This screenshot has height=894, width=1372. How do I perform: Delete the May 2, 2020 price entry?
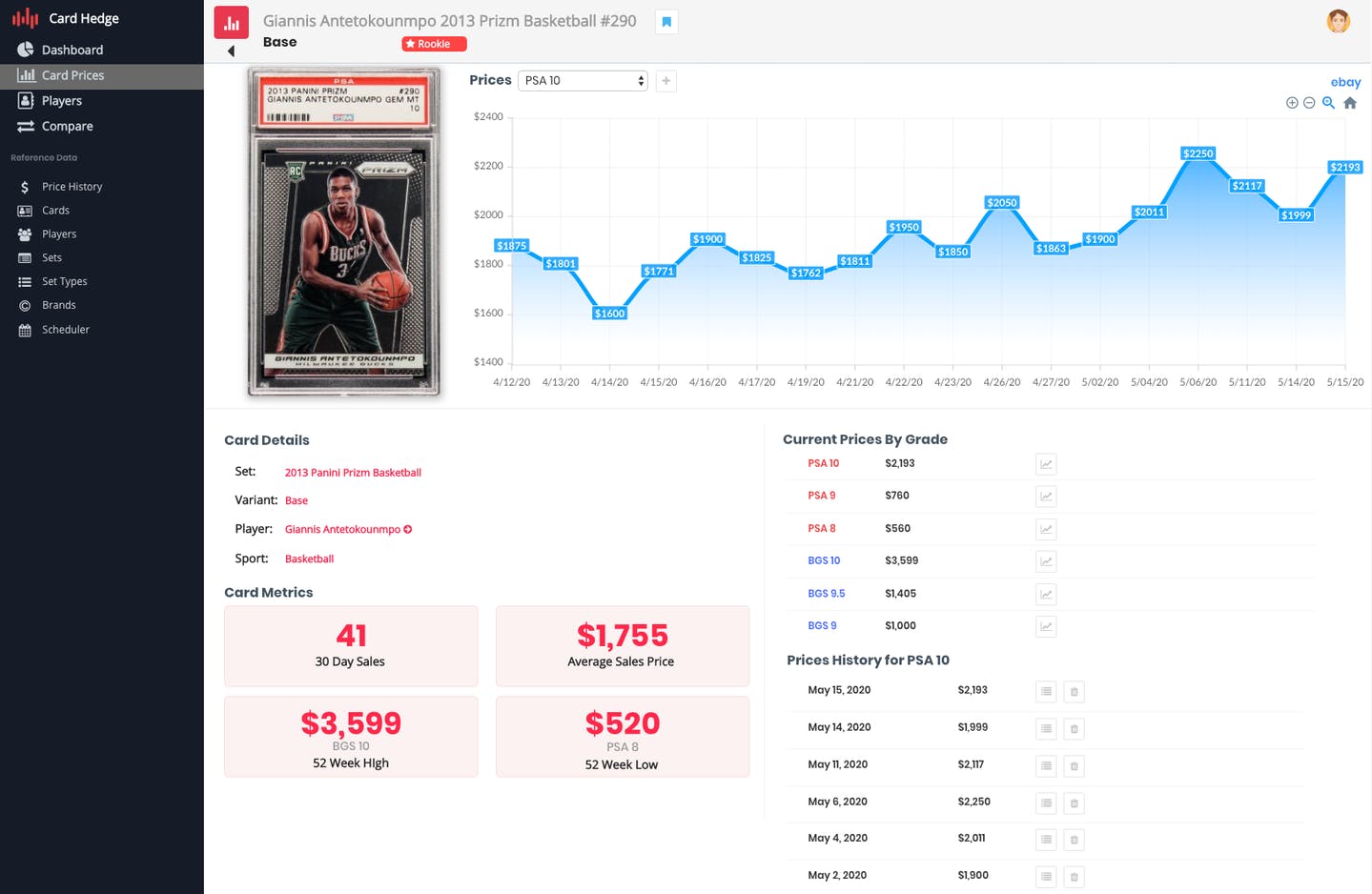[x=1074, y=877]
